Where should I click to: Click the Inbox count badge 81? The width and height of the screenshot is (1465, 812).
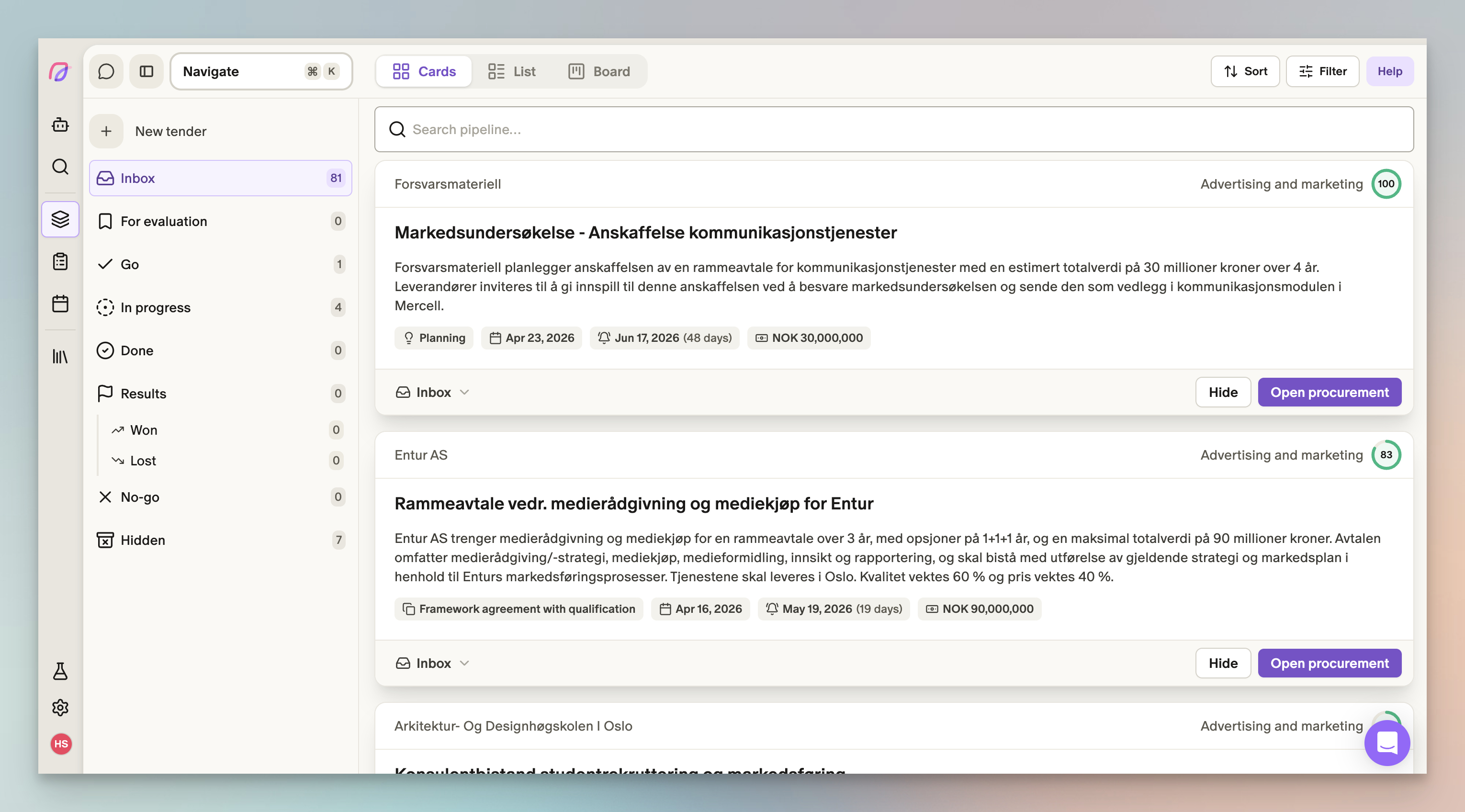pyautogui.click(x=336, y=178)
